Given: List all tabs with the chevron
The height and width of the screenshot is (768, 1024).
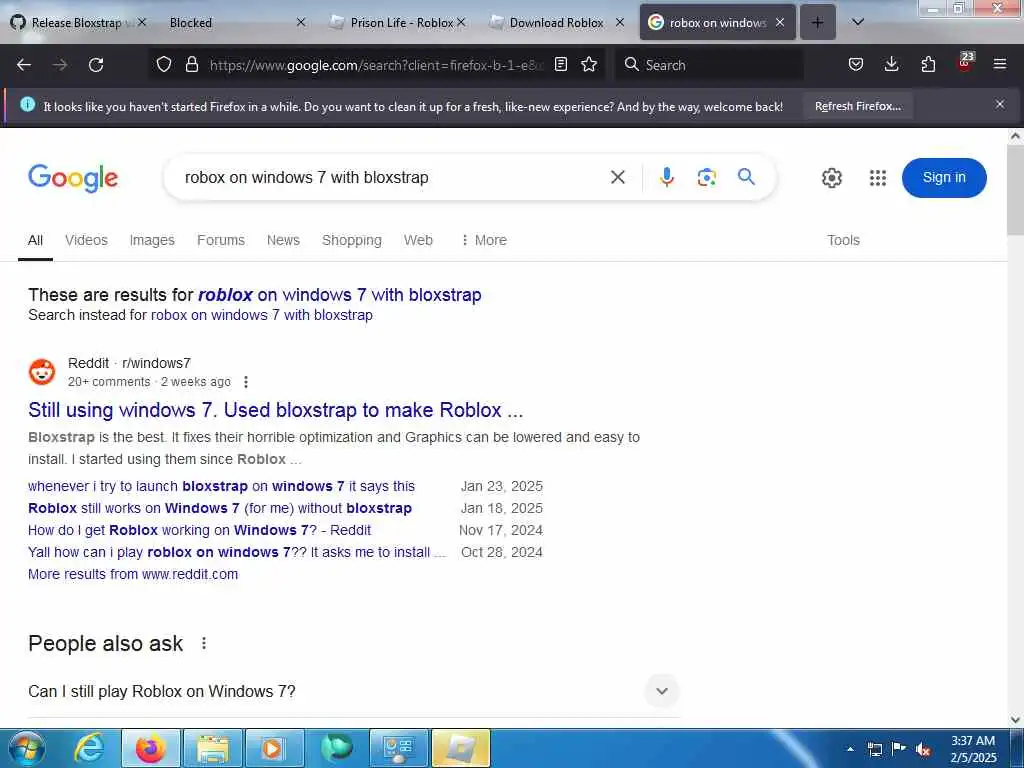Looking at the screenshot, I should point(858,22).
